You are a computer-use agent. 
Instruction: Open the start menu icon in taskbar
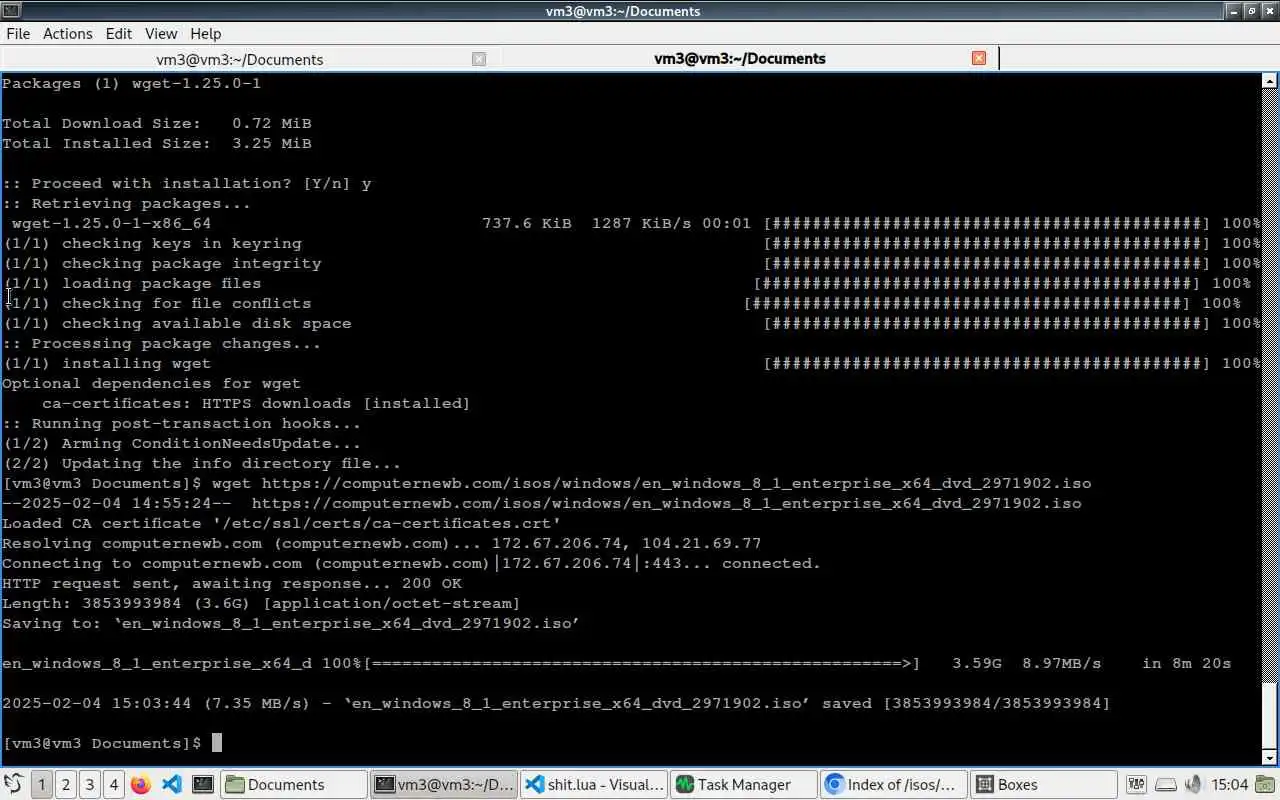[13, 784]
